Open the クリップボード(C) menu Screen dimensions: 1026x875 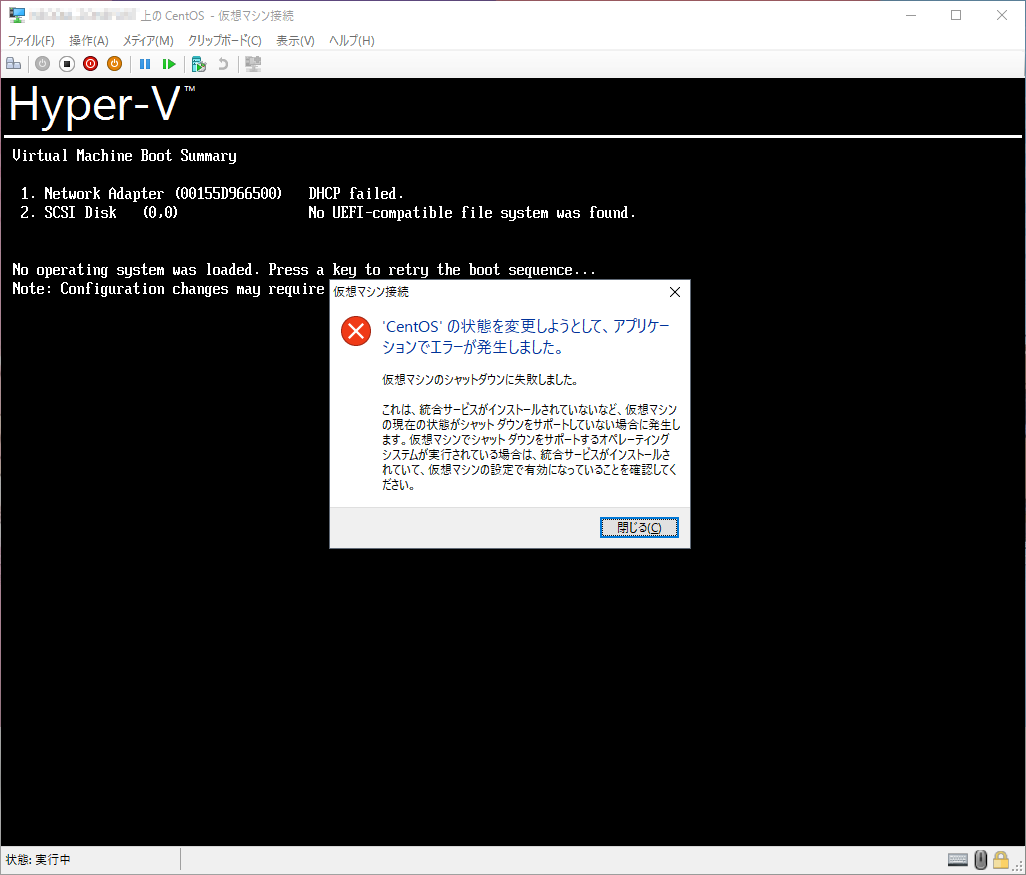pyautogui.click(x=225, y=41)
